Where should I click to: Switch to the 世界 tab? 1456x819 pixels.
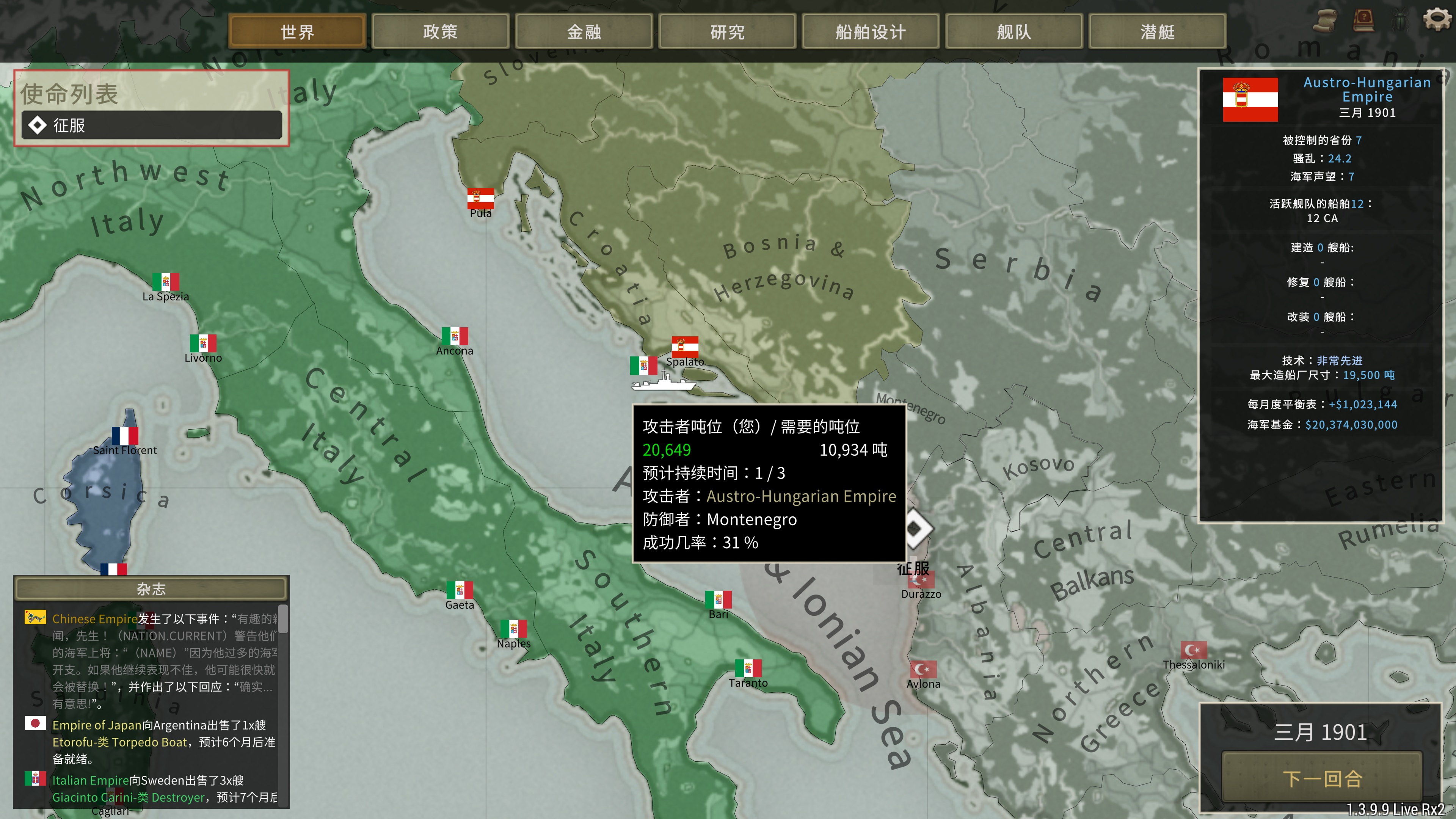(x=297, y=31)
